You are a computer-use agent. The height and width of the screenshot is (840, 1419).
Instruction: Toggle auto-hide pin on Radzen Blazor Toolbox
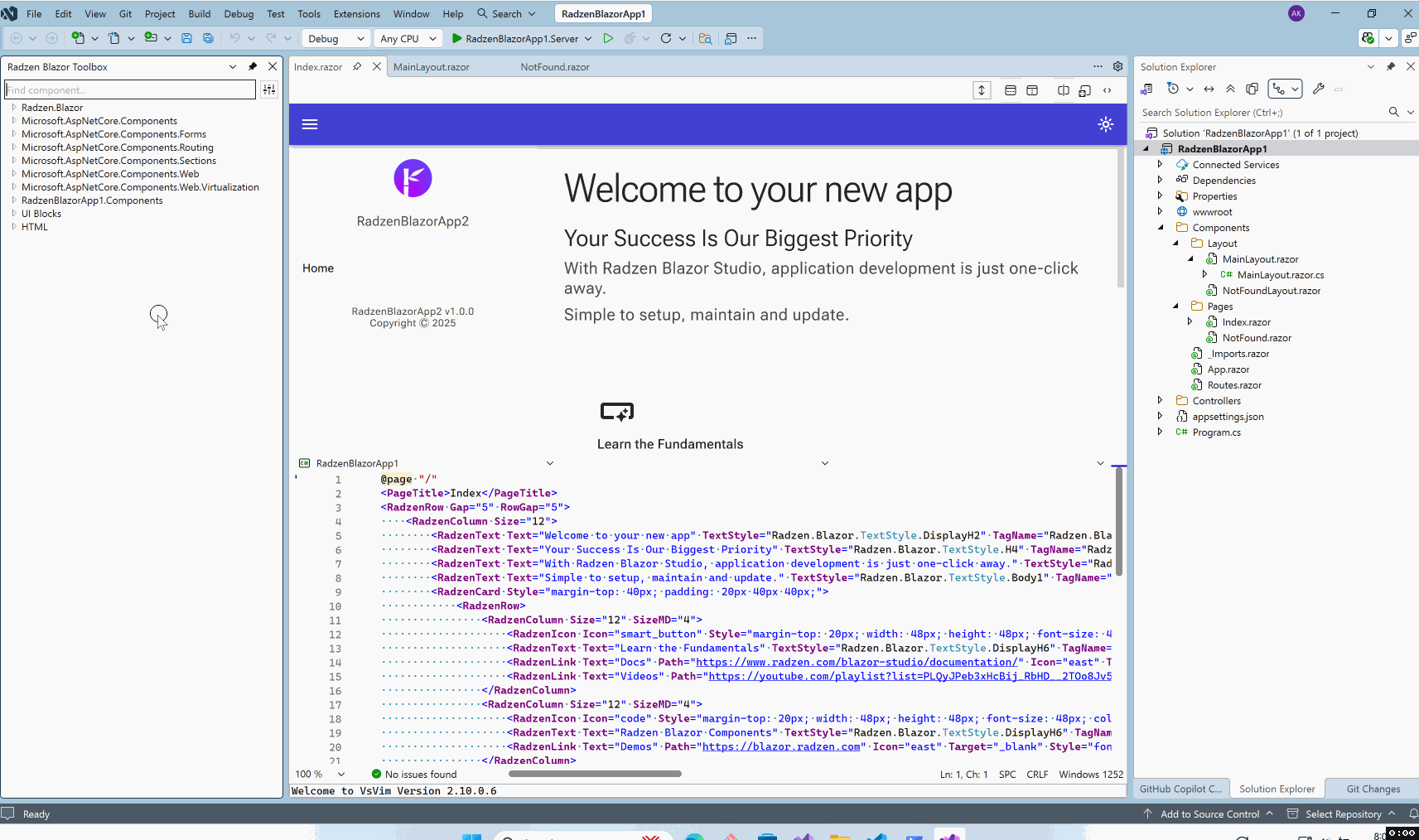click(x=253, y=66)
